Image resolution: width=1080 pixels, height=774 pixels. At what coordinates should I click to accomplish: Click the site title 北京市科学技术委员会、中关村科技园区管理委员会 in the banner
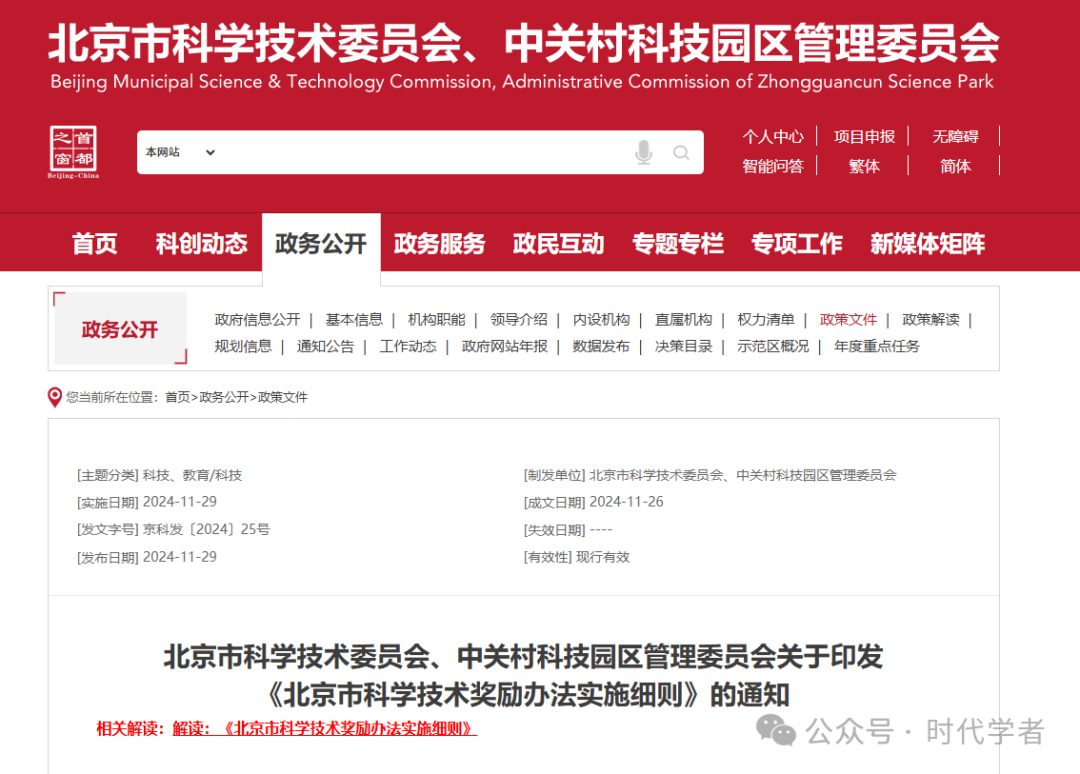pyautogui.click(x=523, y=43)
